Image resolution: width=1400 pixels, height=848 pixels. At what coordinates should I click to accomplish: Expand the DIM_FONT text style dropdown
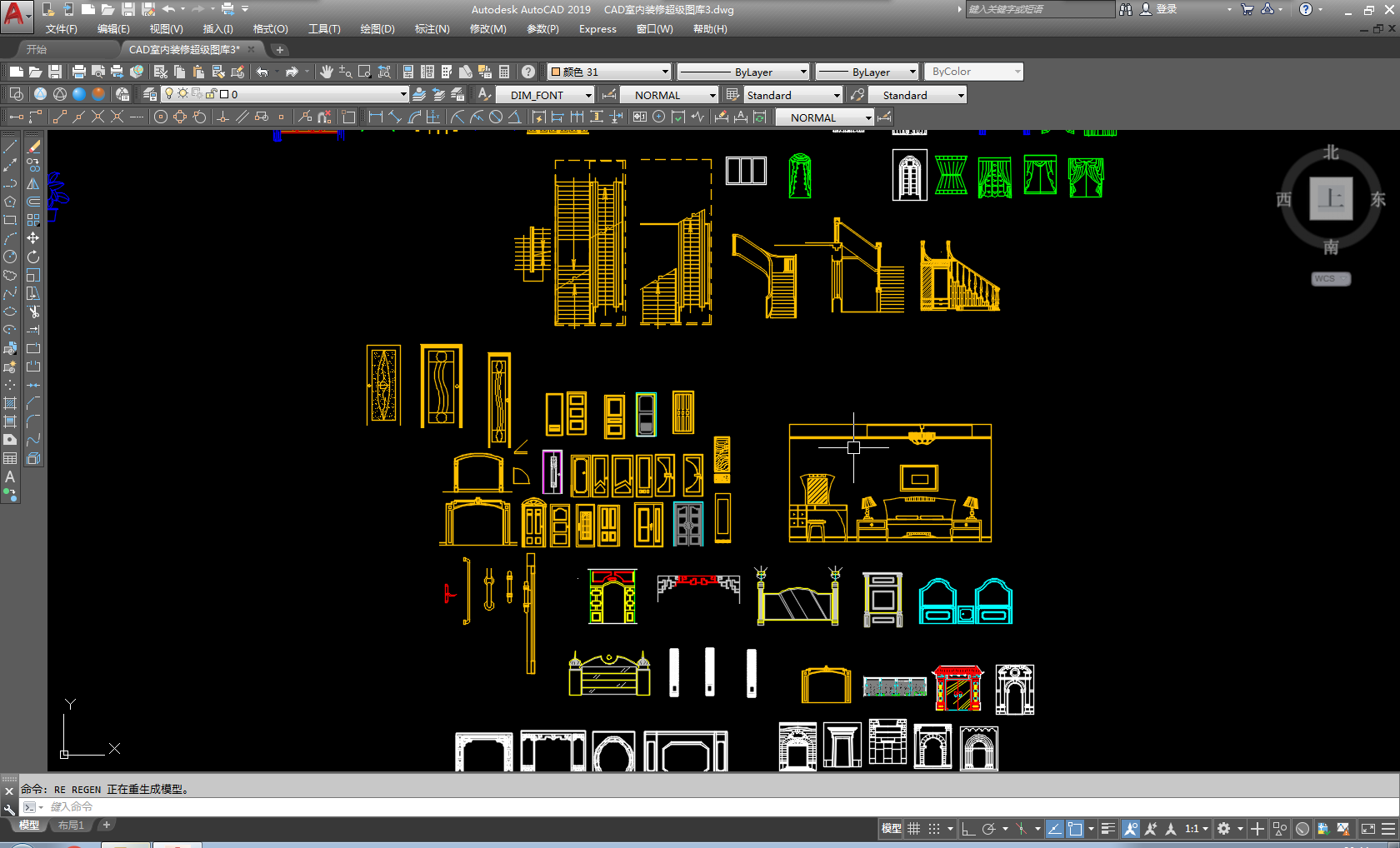(x=587, y=95)
